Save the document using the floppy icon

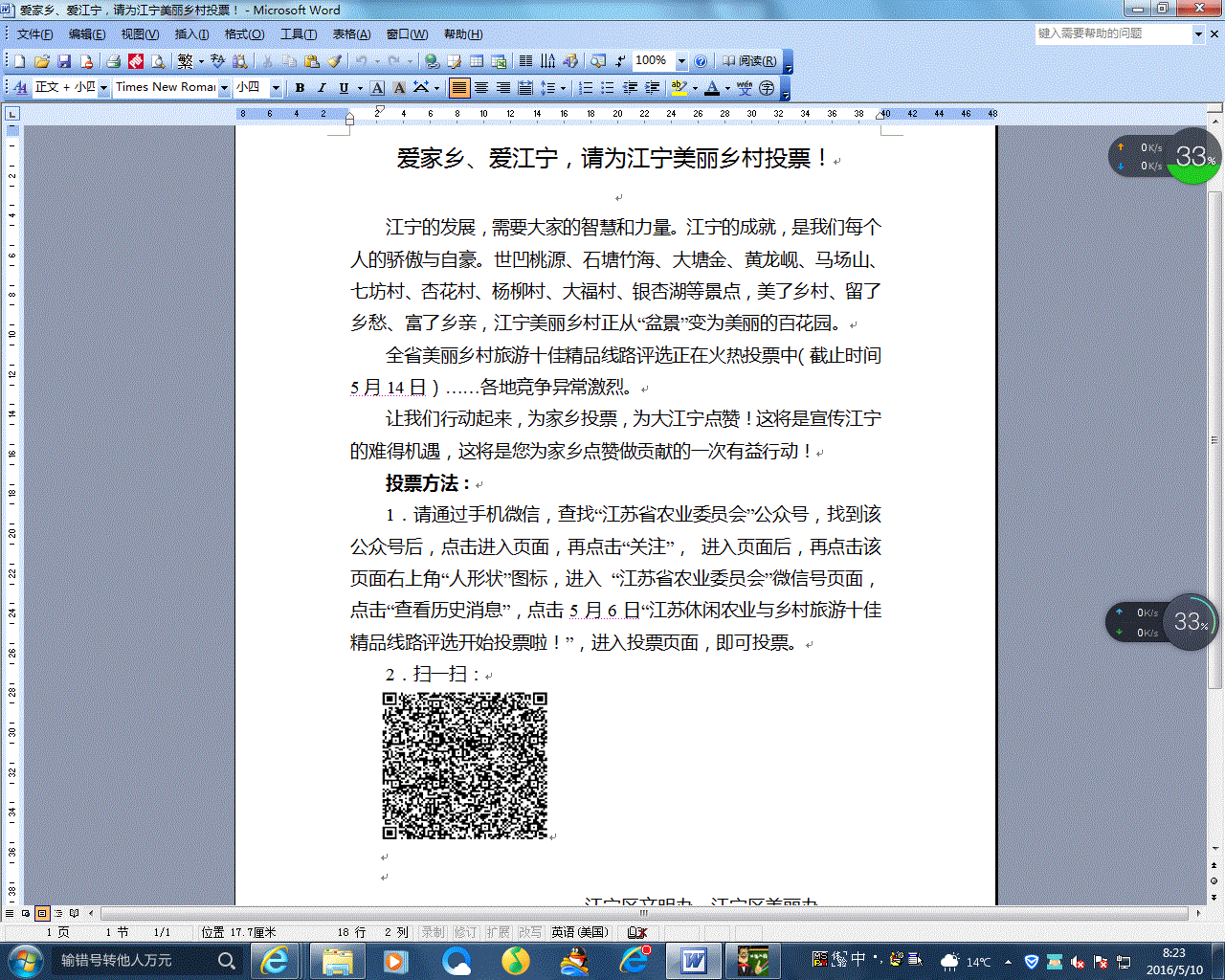click(x=64, y=61)
